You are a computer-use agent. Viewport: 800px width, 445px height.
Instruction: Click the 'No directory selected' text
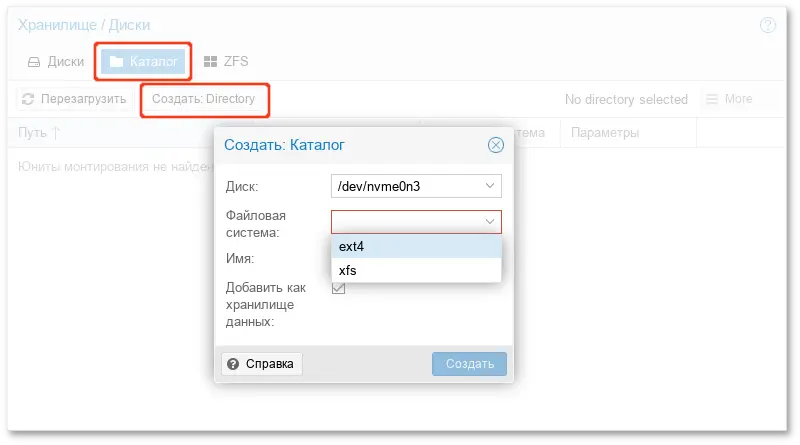[x=626, y=100]
